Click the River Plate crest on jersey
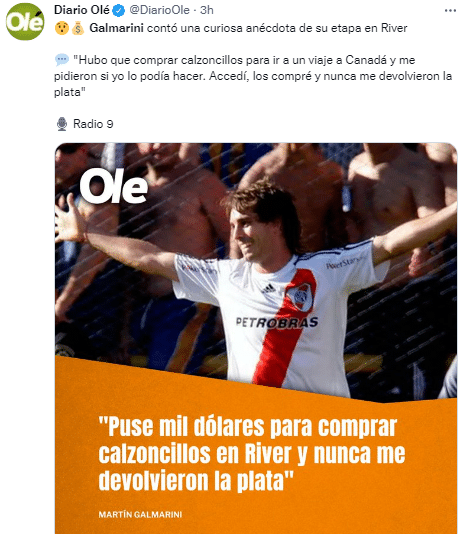Image resolution: width=466 pixels, height=534 pixels. (300, 297)
